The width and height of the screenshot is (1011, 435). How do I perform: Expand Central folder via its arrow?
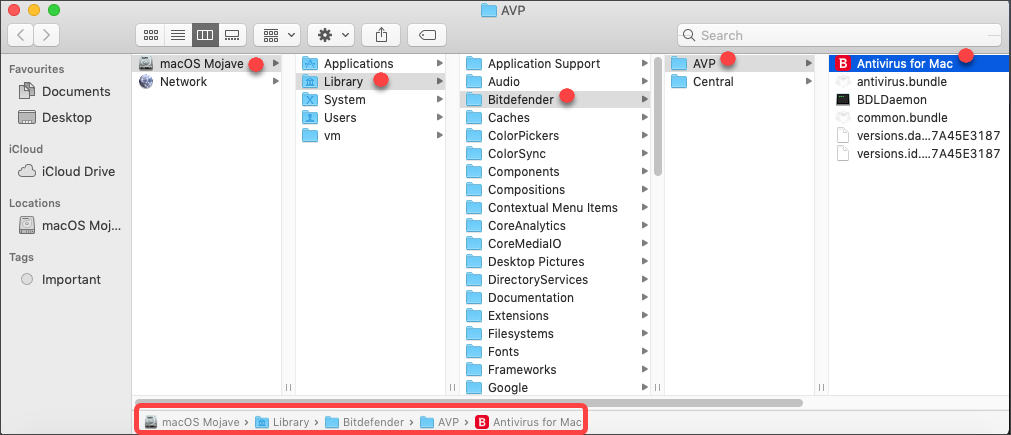tap(809, 81)
